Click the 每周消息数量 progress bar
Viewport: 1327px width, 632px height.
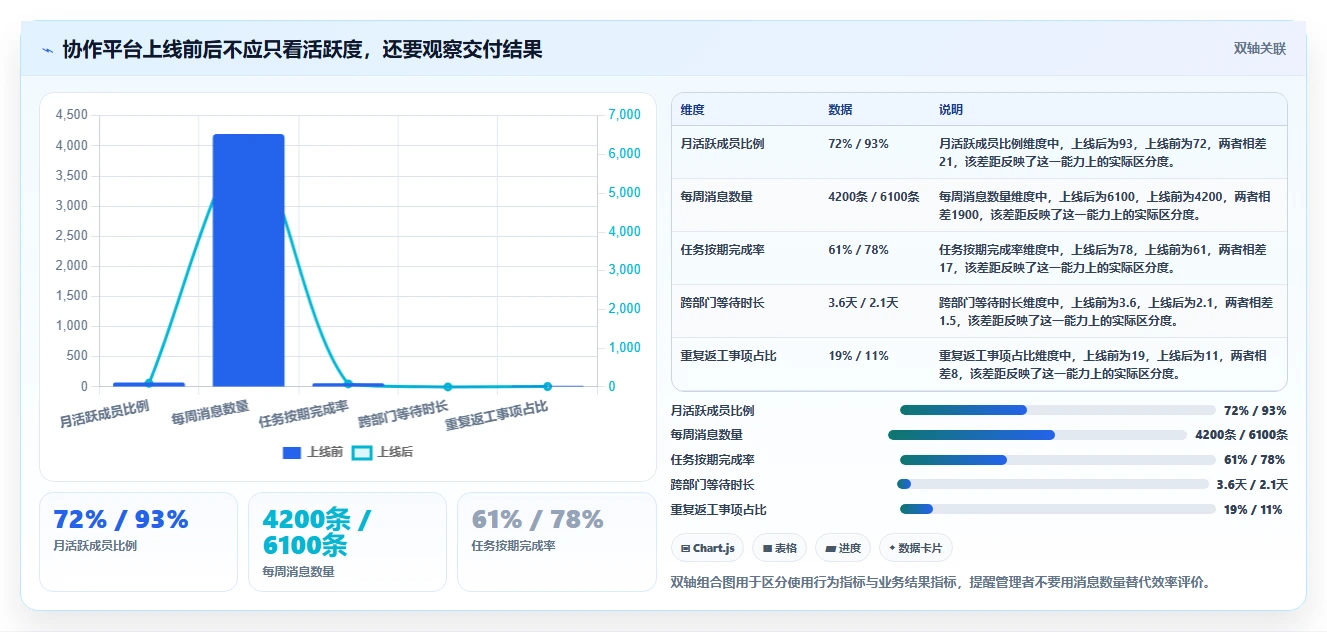1037,435
